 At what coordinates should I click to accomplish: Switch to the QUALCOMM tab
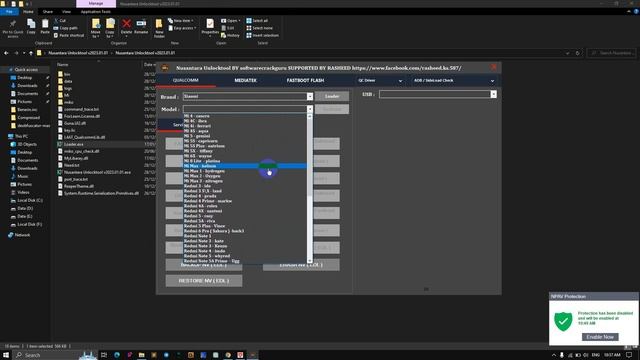186,80
